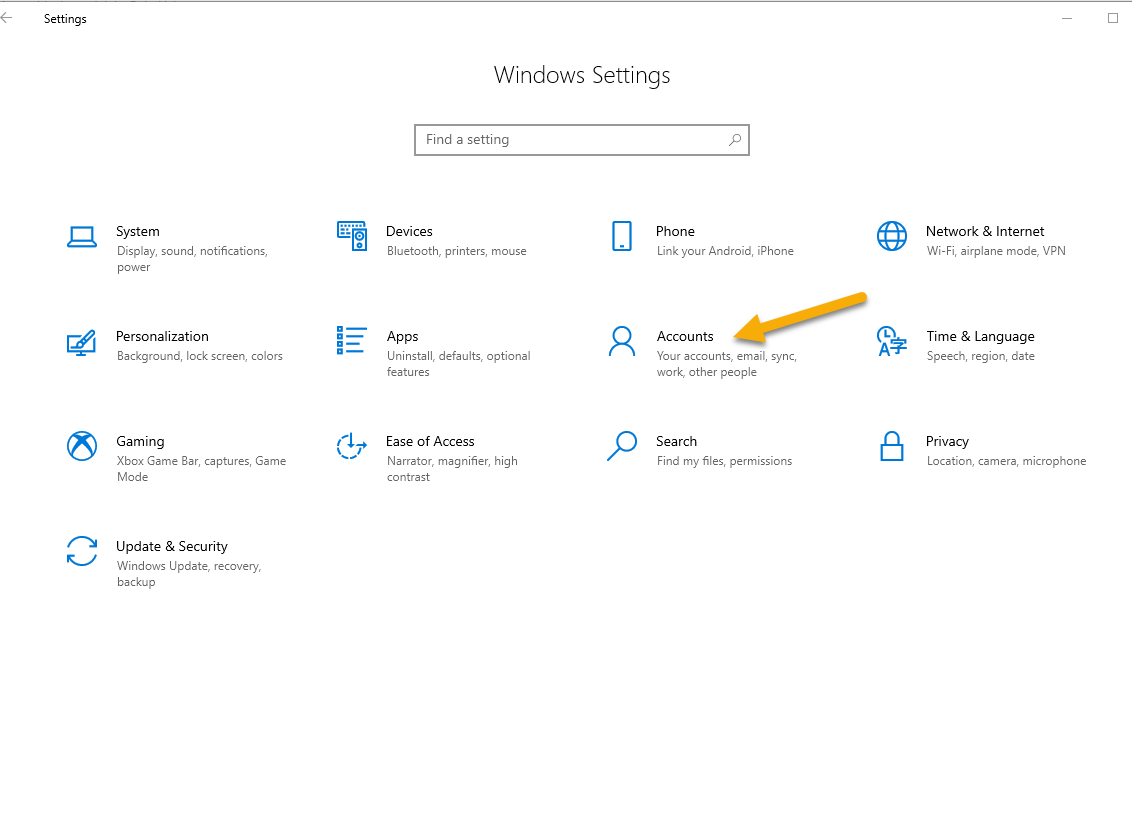Select the Privacy padlock icon
Viewport: 1132px width, 824px height.
tap(891, 446)
